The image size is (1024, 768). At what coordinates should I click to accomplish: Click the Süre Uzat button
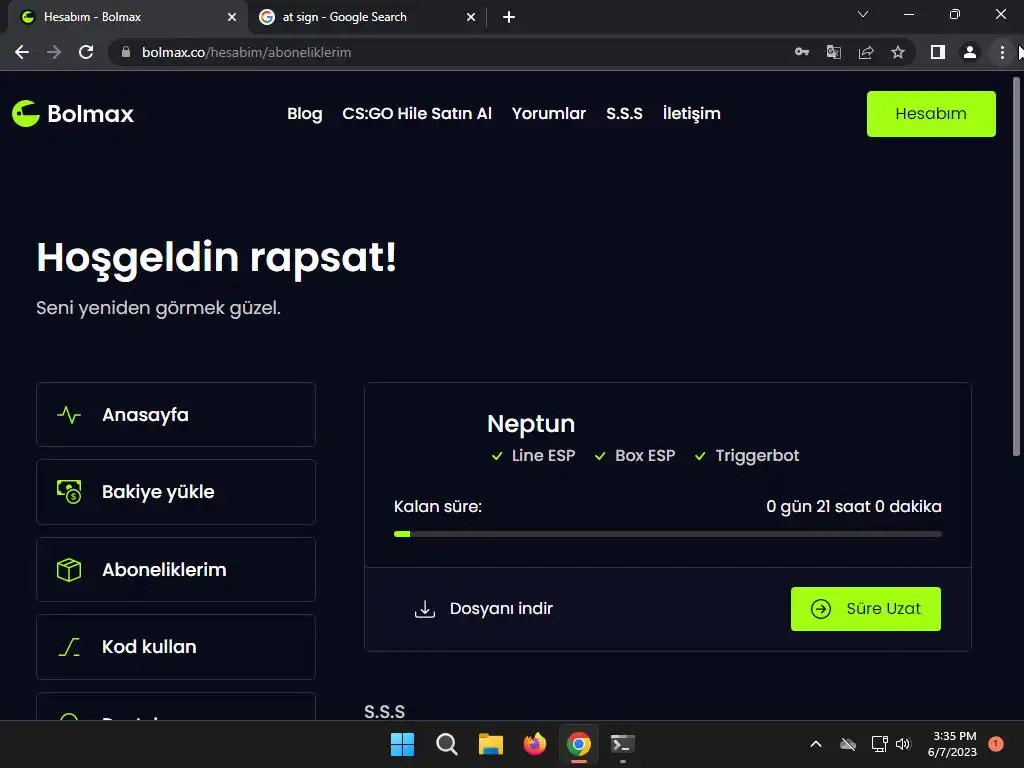(866, 609)
